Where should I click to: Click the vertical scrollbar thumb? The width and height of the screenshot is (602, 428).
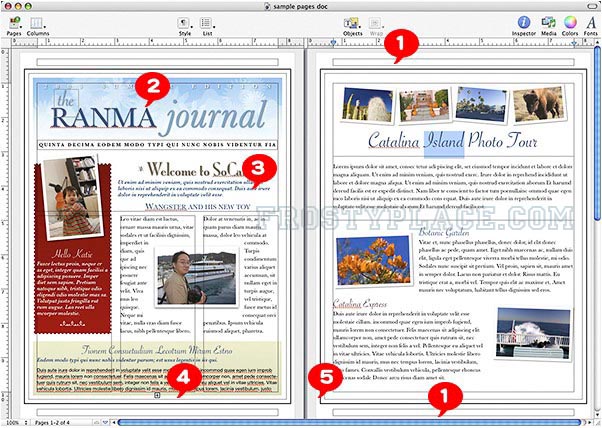click(597, 134)
